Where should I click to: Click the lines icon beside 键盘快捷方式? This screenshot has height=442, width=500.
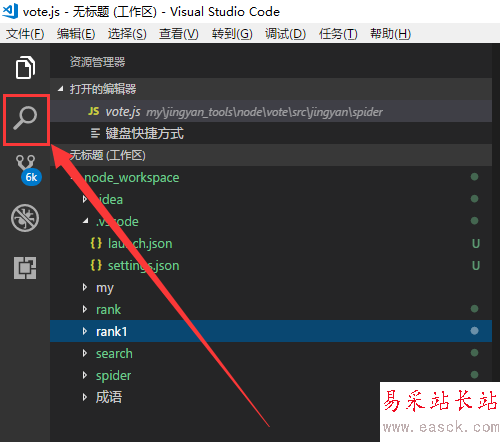pos(95,133)
